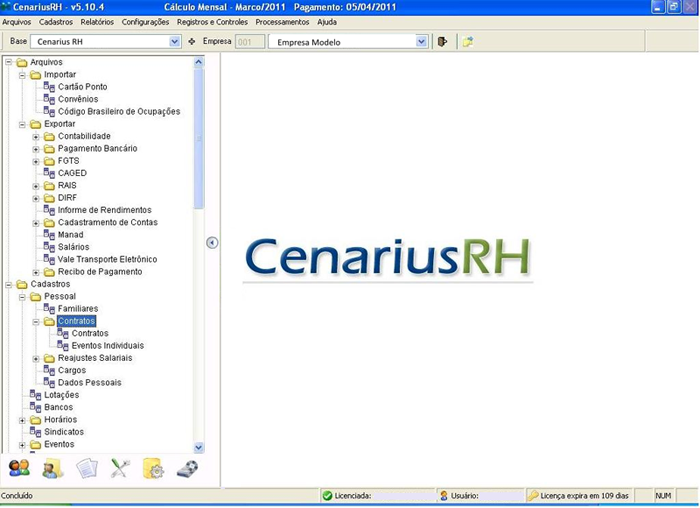The image size is (700, 508).
Task: Click the Usuário status bar icon
Action: click(444, 496)
